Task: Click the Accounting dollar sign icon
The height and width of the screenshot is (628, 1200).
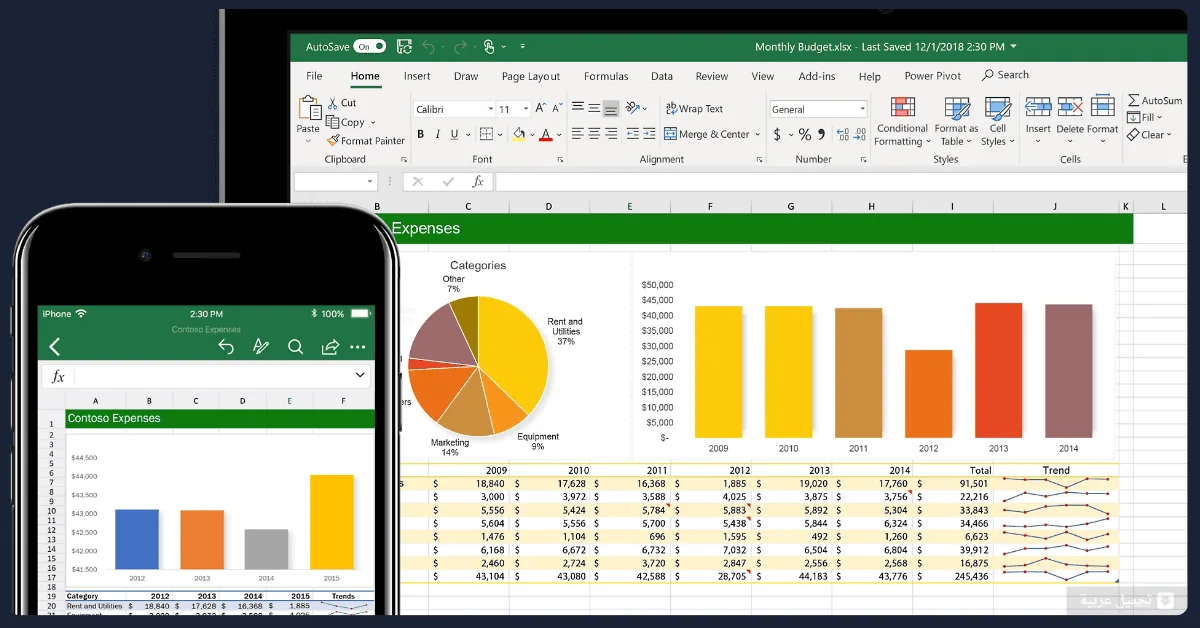Action: 777,134
